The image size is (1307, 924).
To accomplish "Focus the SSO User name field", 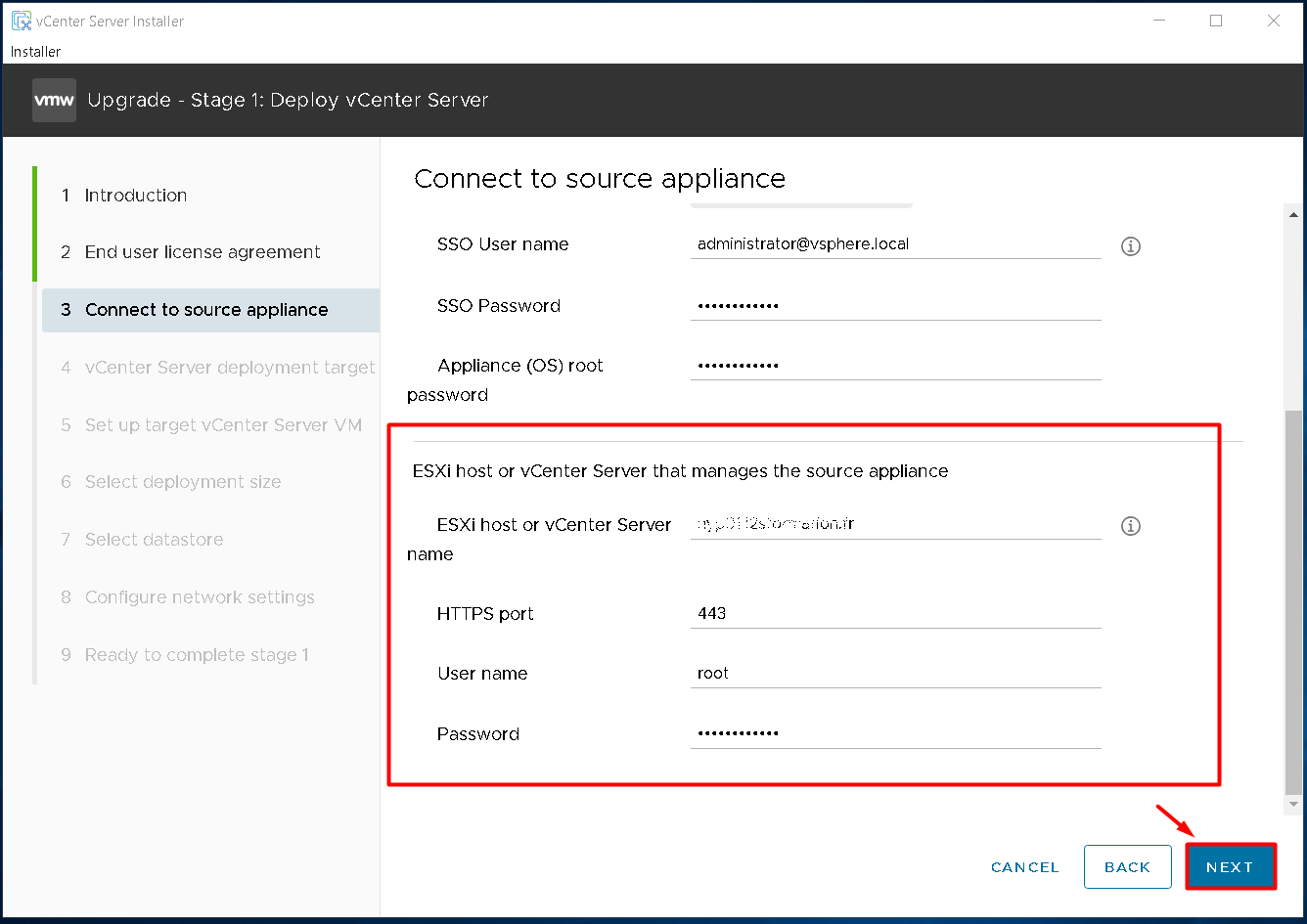I will tap(896, 244).
